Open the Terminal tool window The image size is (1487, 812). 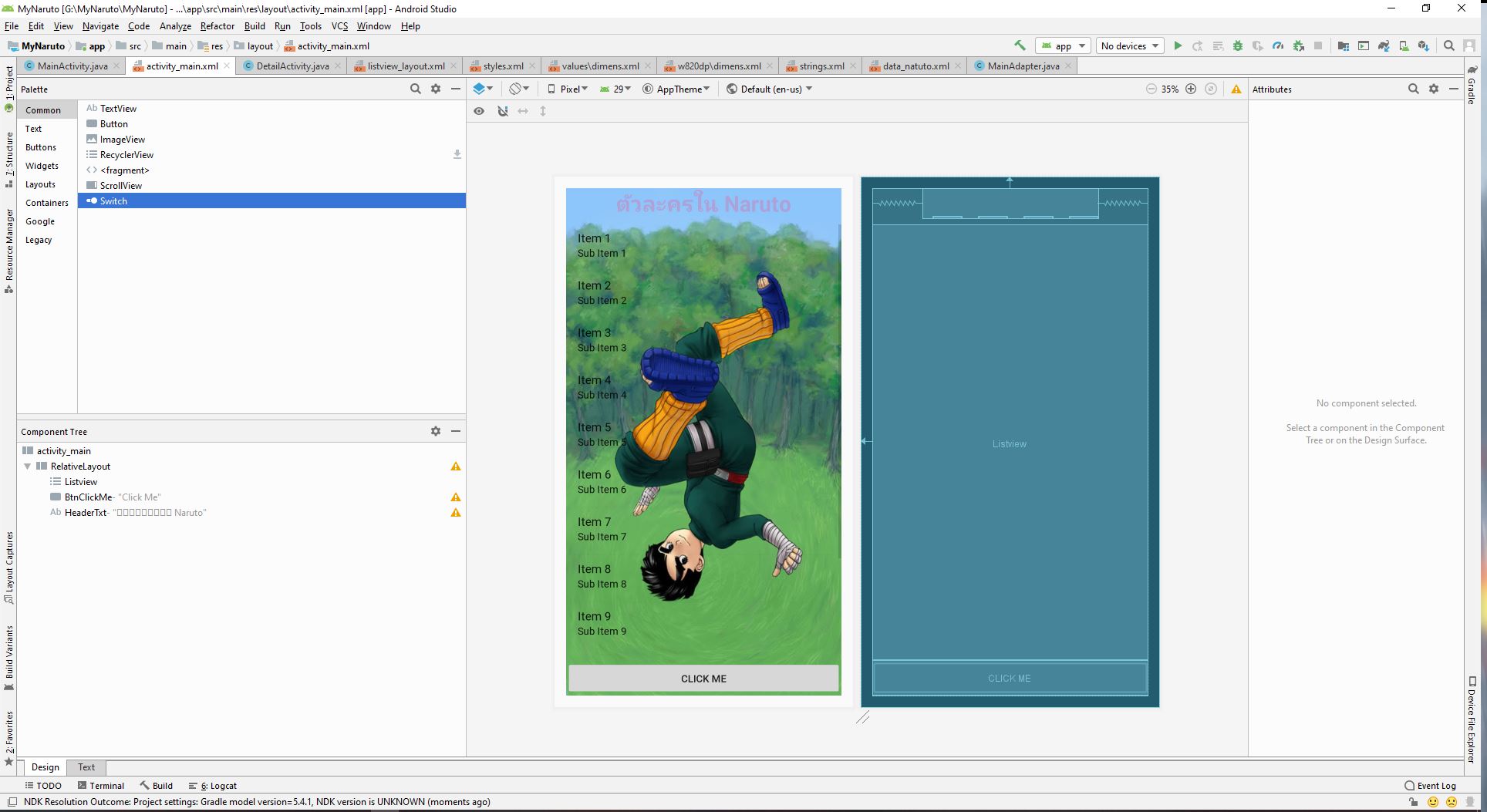pyautogui.click(x=101, y=785)
